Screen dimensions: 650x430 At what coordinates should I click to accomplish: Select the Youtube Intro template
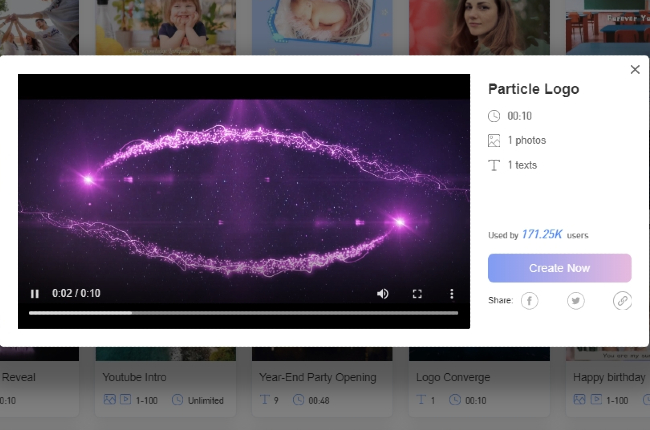[x=135, y=377]
